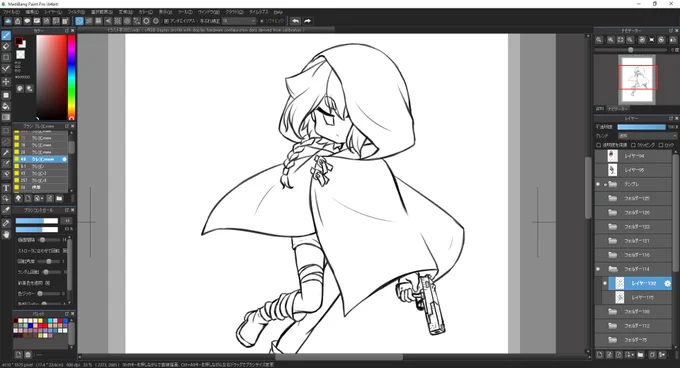Screen dimensions: 680x368
Task: Toggle the ソフトエッジ checkbox
Action: 262,21
